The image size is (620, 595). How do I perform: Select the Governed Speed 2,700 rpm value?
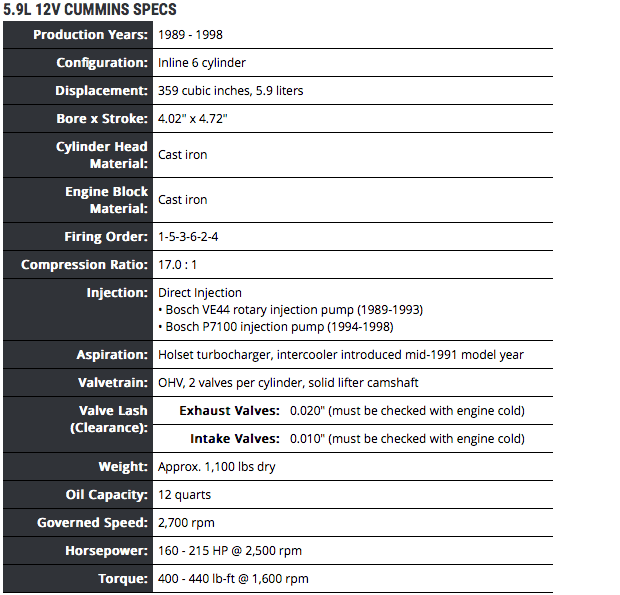click(x=186, y=523)
